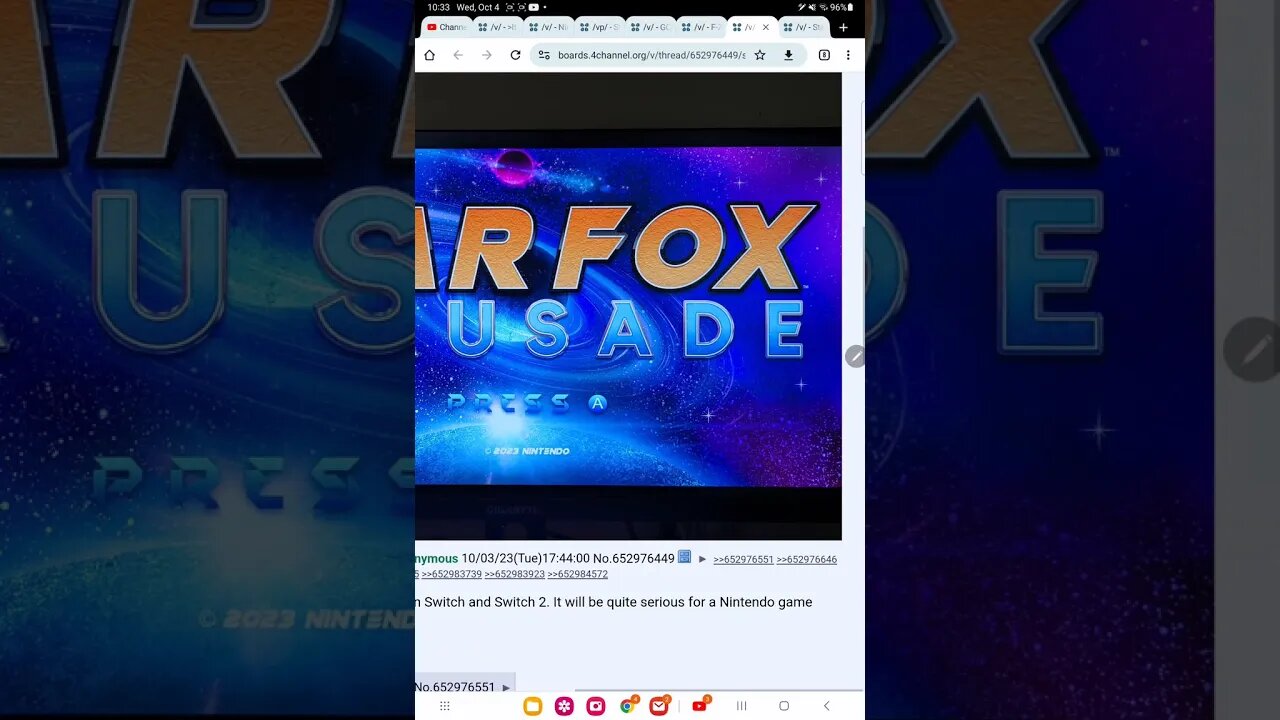
Task: Launch the Camera app in the taskbar
Action: tap(596, 706)
